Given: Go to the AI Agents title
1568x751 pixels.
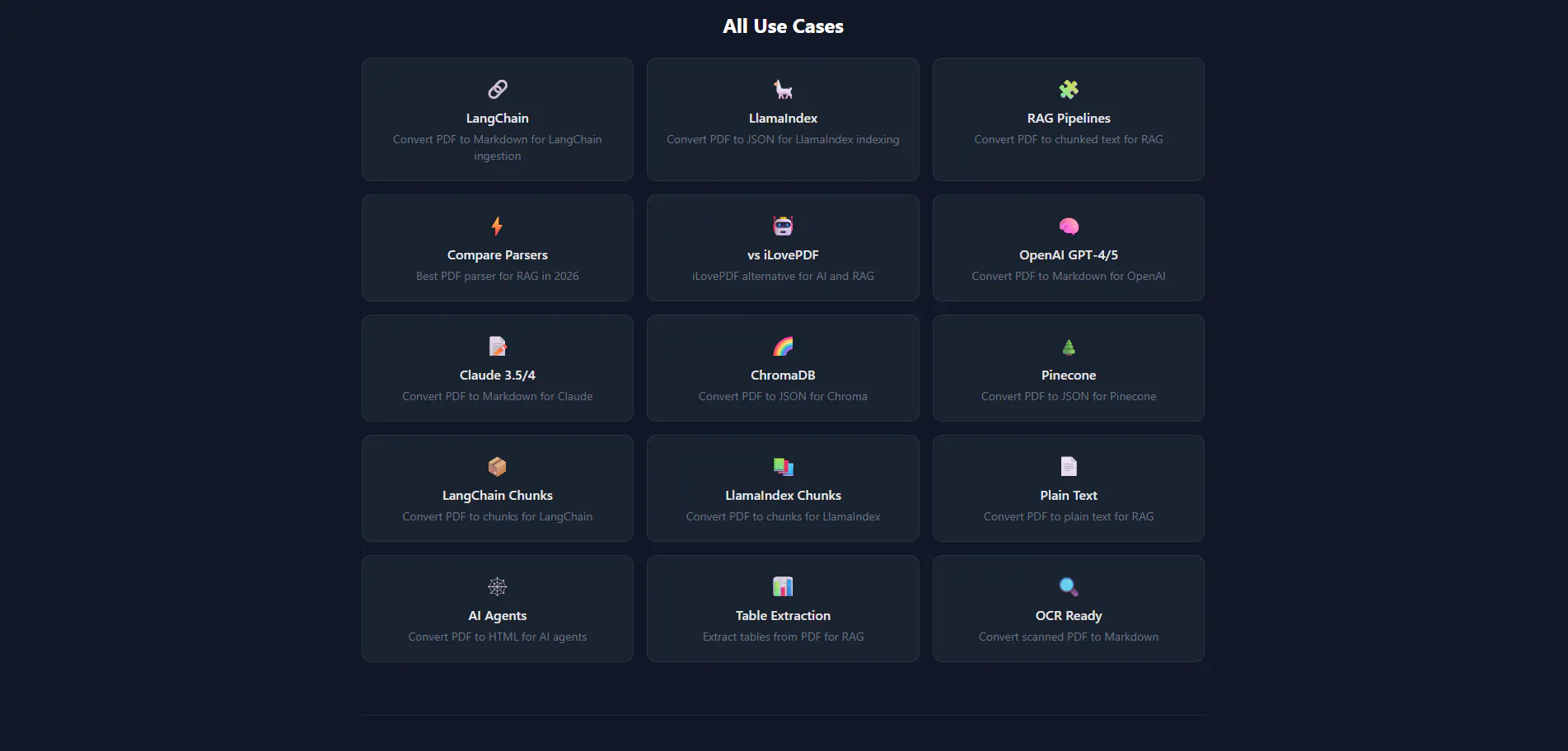Looking at the screenshot, I should 498,616.
